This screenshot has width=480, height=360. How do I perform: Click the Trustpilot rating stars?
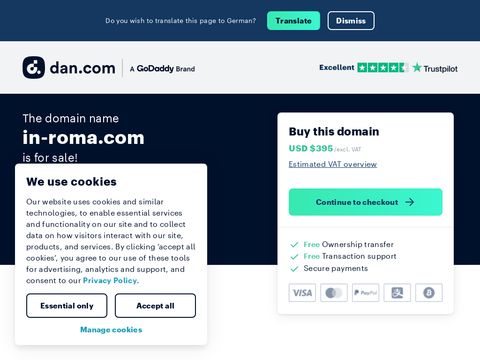pyautogui.click(x=383, y=68)
